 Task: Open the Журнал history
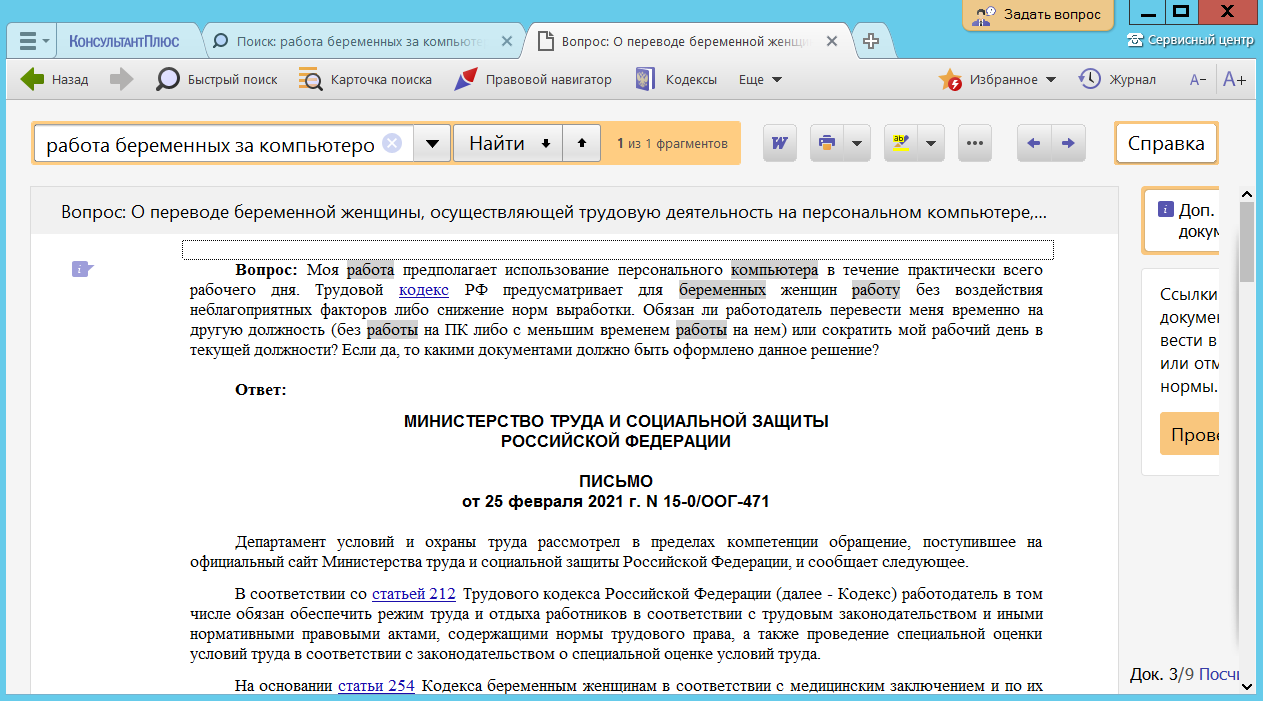coord(1118,80)
